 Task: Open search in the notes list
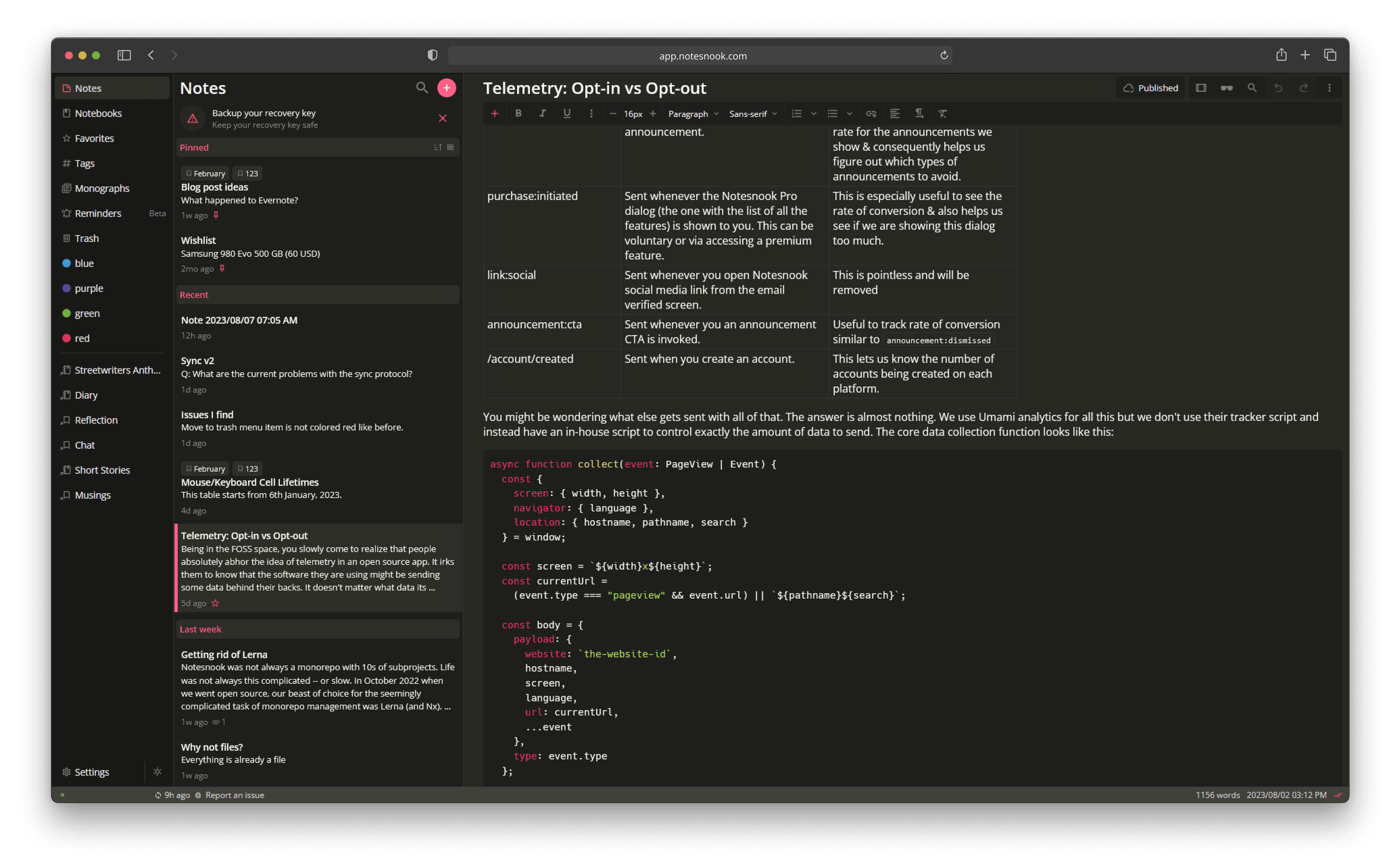(x=422, y=88)
